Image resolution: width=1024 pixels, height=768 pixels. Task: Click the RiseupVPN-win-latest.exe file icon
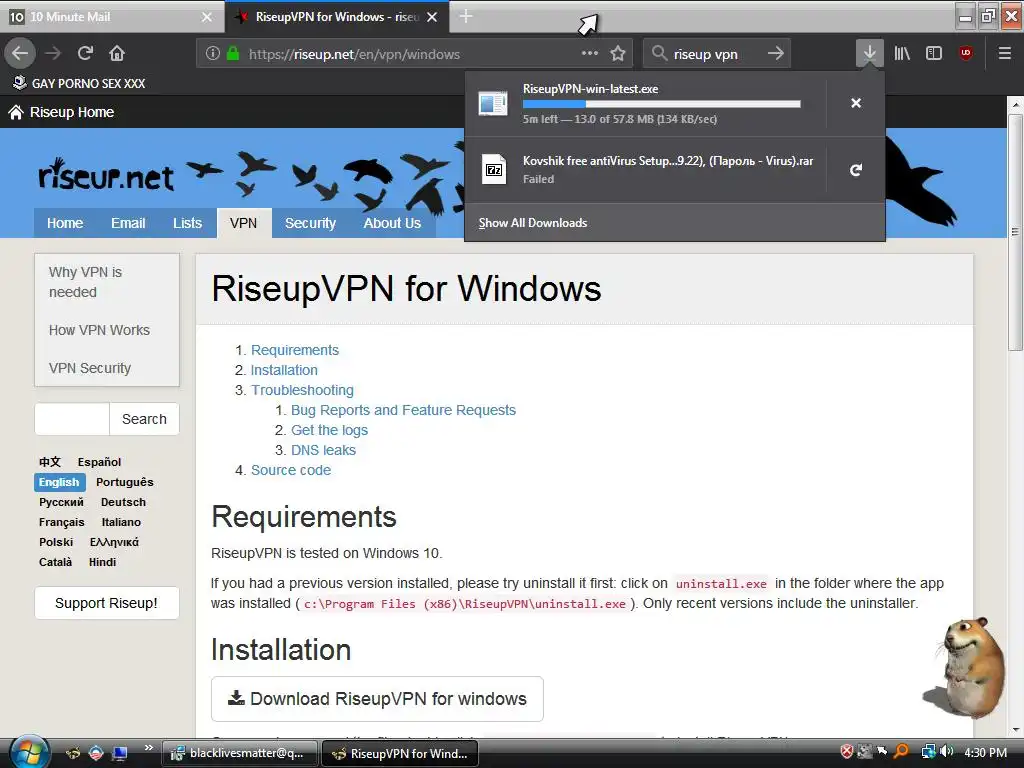(x=493, y=103)
